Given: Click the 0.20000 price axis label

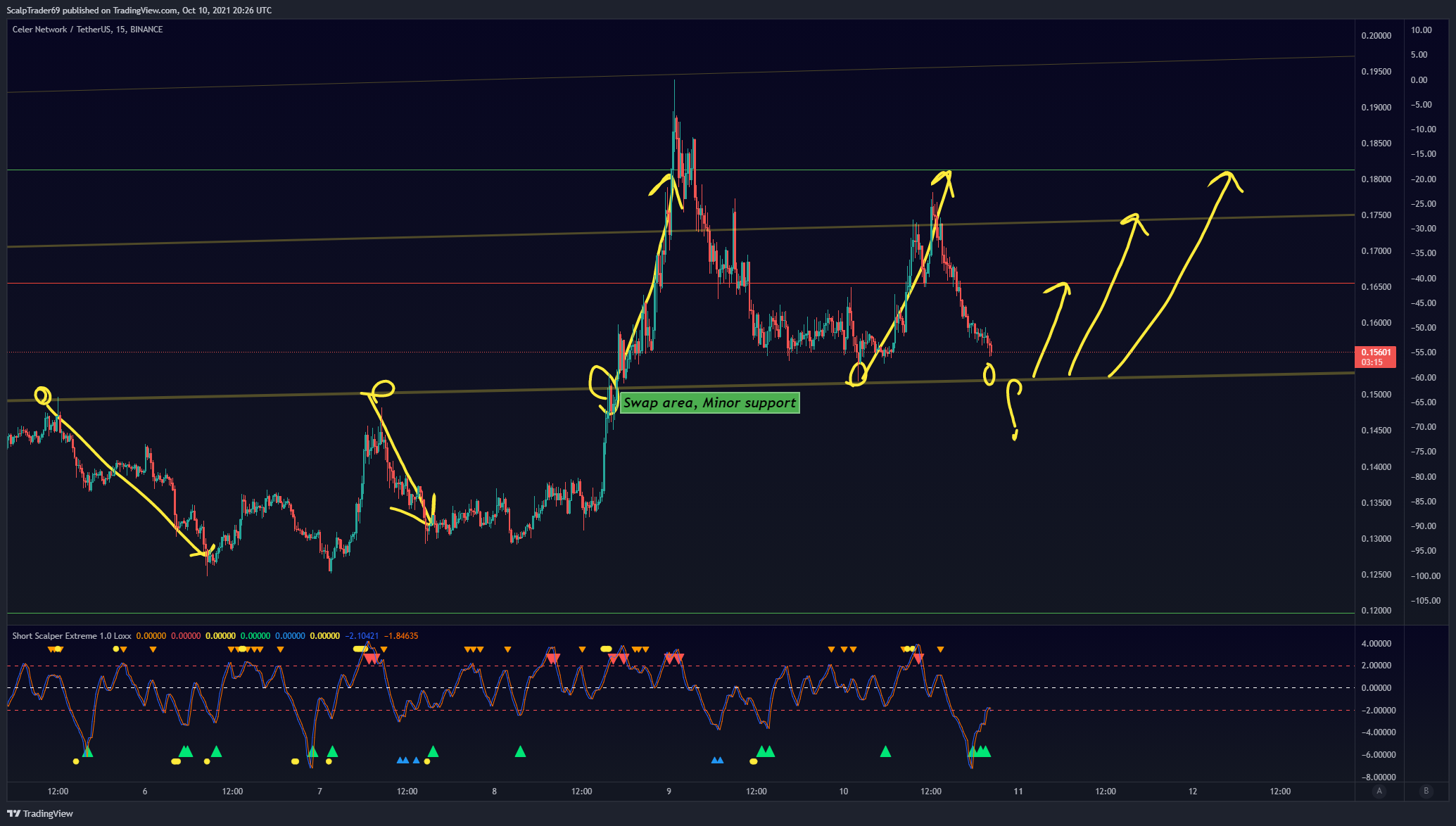Looking at the screenshot, I should (1376, 36).
